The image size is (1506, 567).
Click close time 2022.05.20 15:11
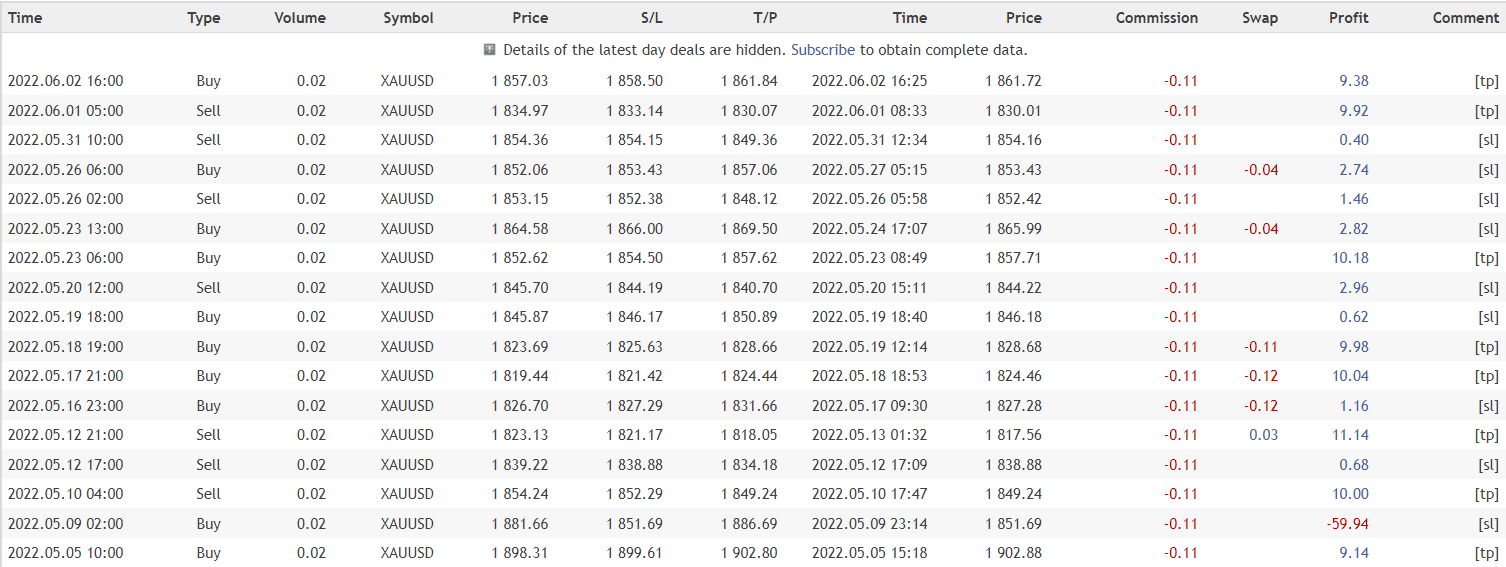click(869, 288)
